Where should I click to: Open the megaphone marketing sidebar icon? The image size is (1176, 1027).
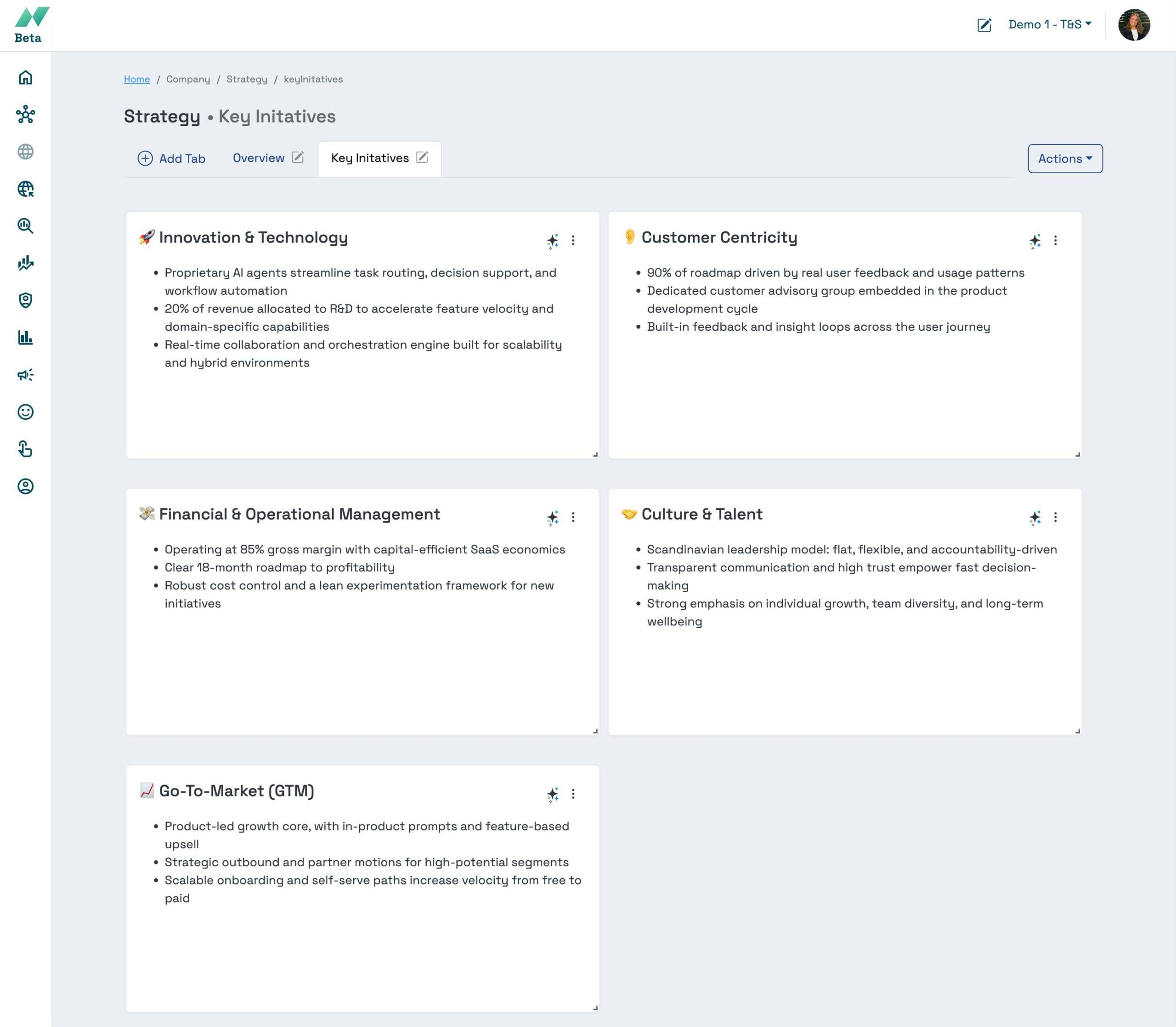pyautogui.click(x=25, y=375)
